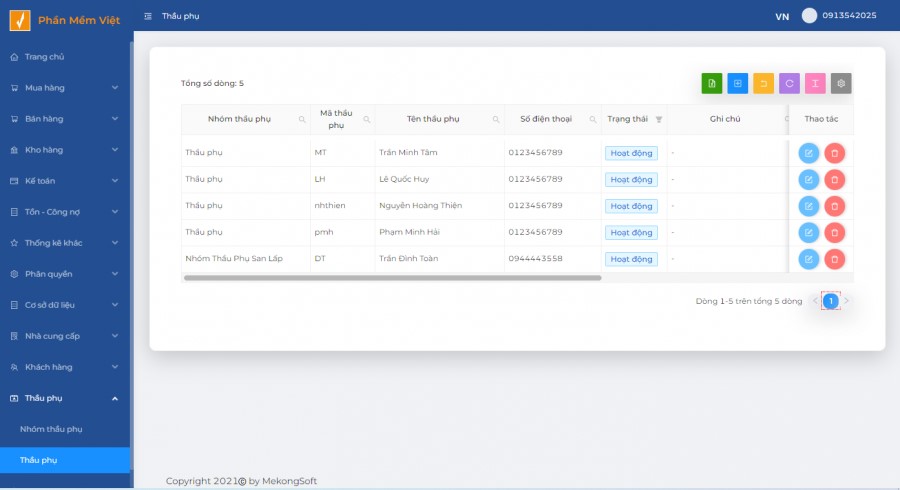Click the previous page arrow
The width and height of the screenshot is (900, 490).
point(814,301)
